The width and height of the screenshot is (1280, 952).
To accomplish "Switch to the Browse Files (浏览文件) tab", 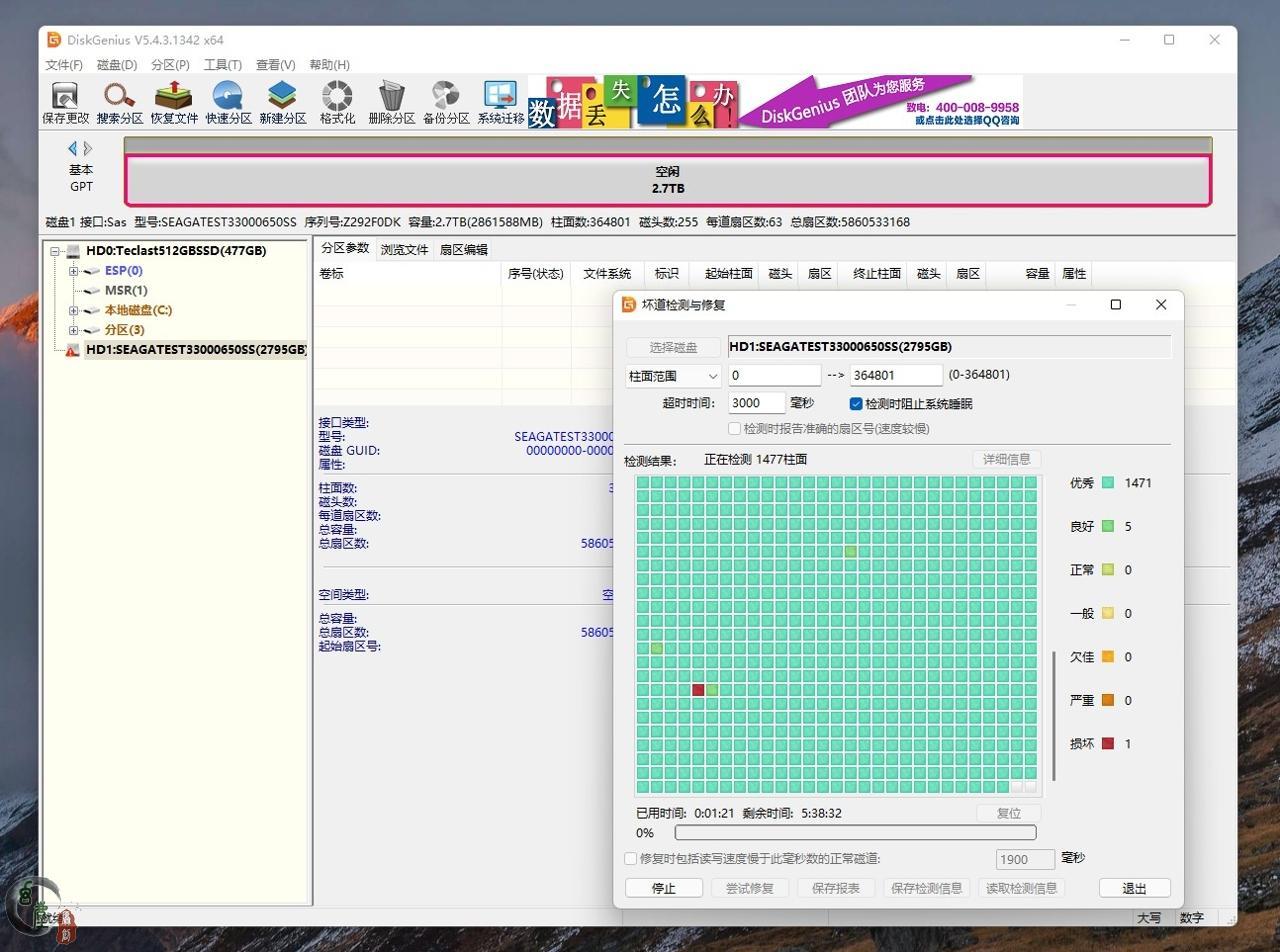I will 404,250.
